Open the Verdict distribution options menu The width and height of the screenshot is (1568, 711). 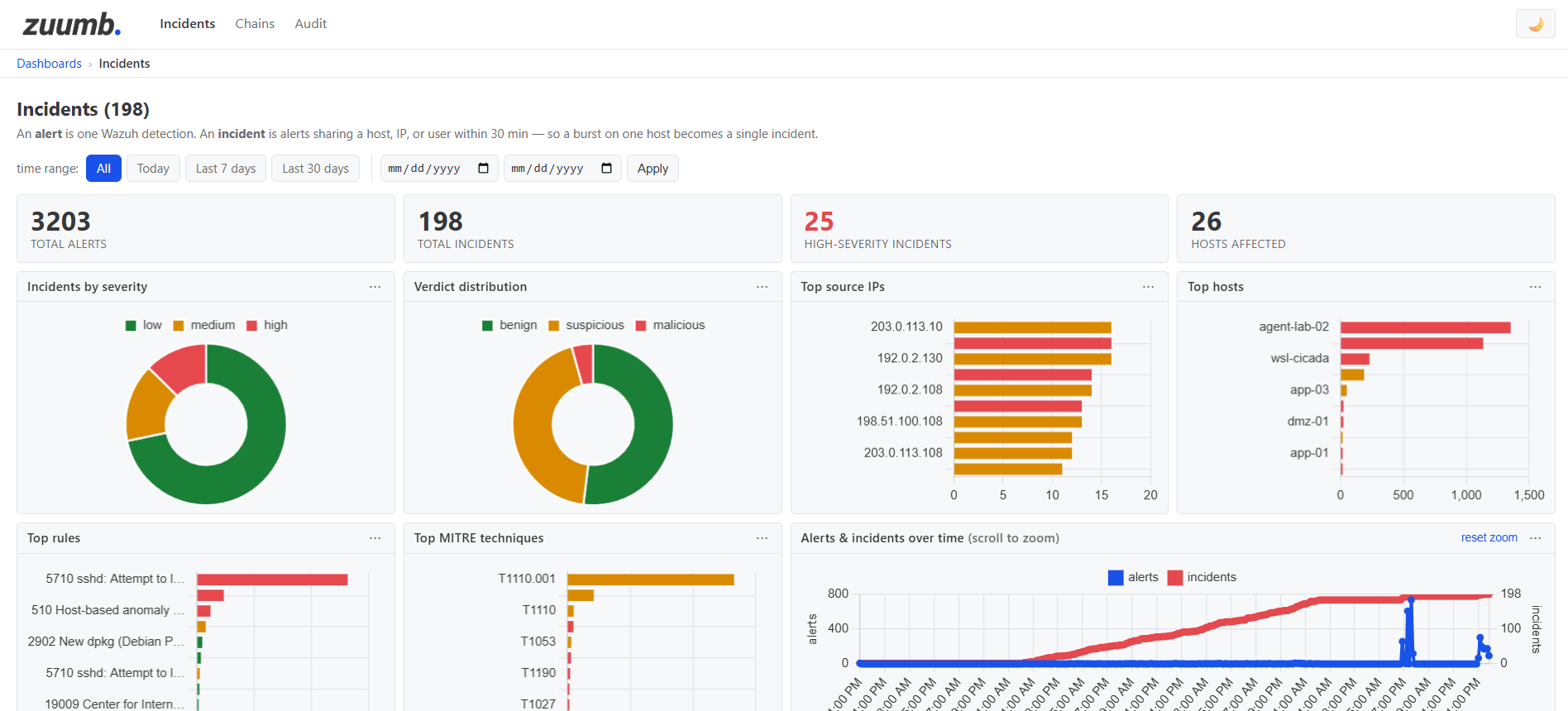762,287
